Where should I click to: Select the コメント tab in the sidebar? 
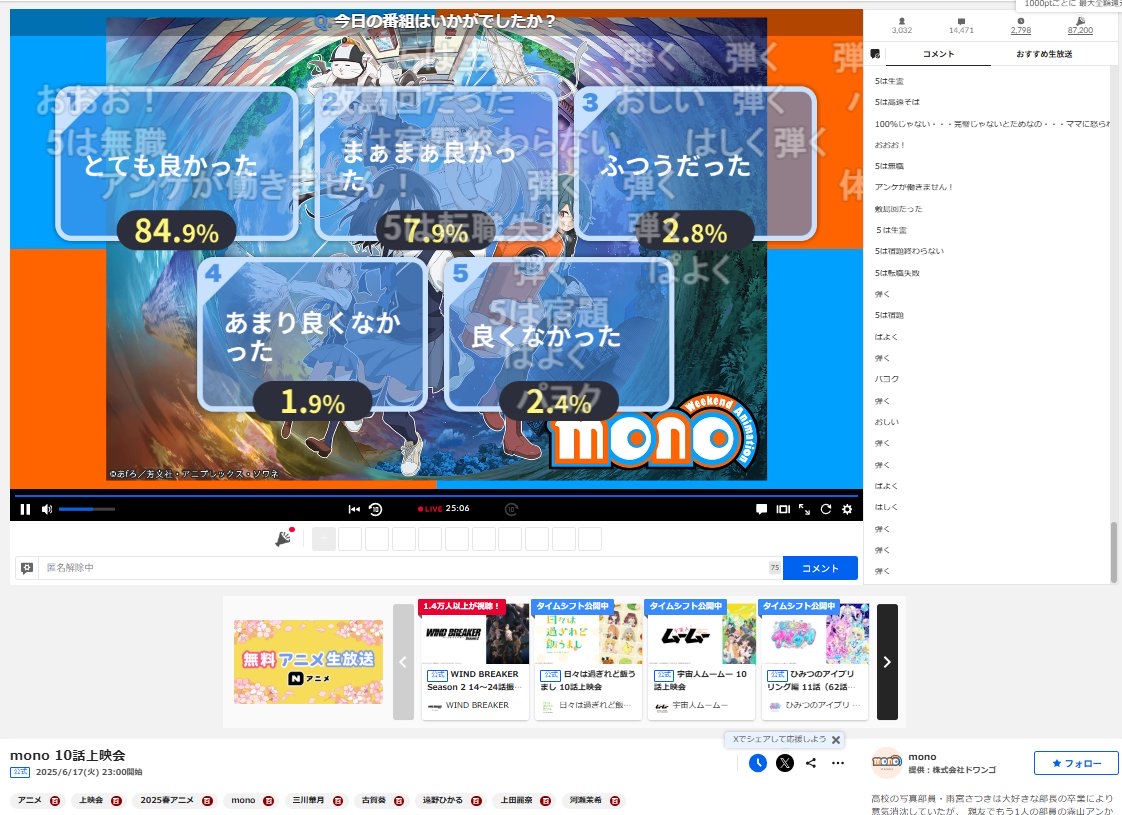(937, 54)
